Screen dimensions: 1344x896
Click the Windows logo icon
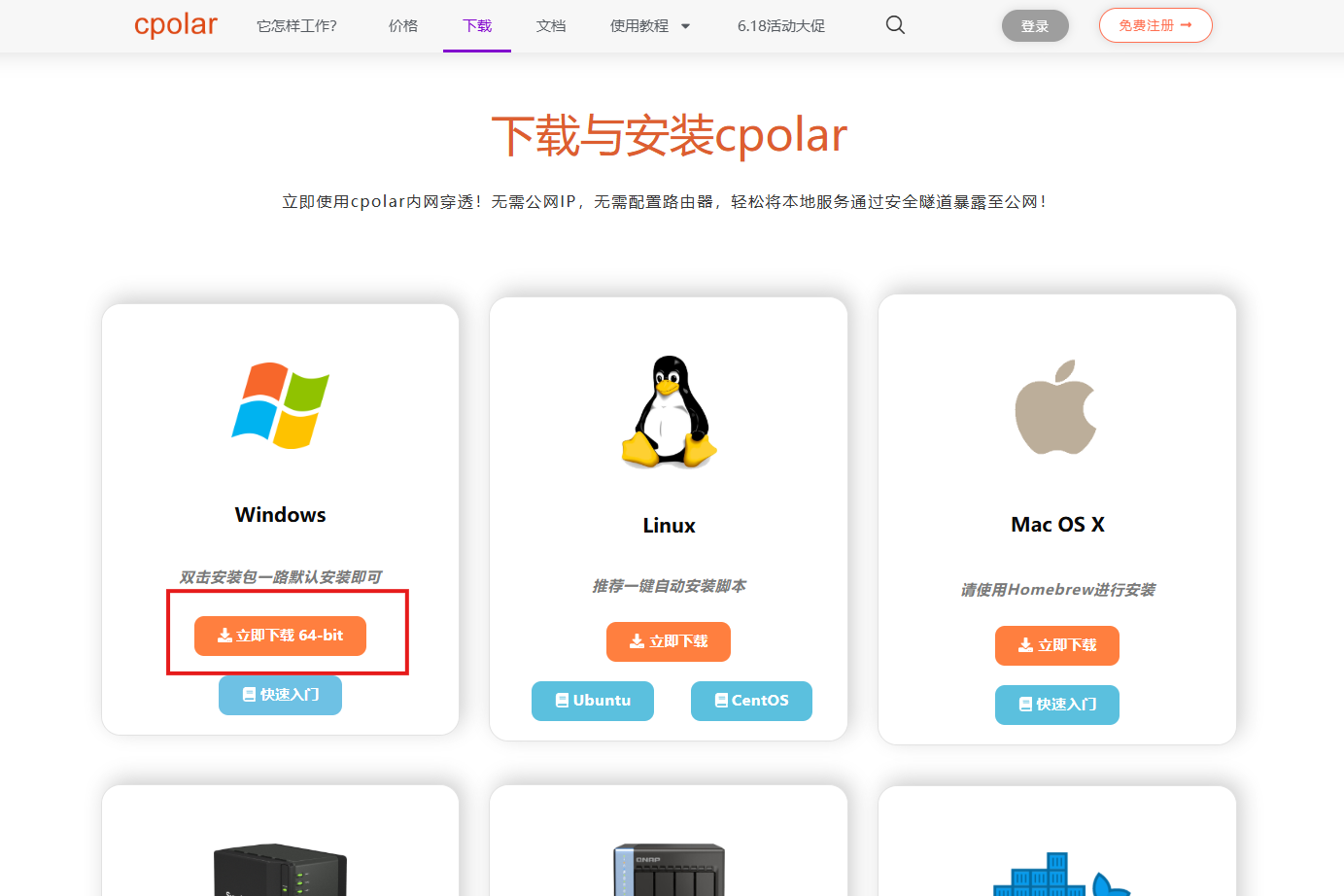click(x=280, y=406)
